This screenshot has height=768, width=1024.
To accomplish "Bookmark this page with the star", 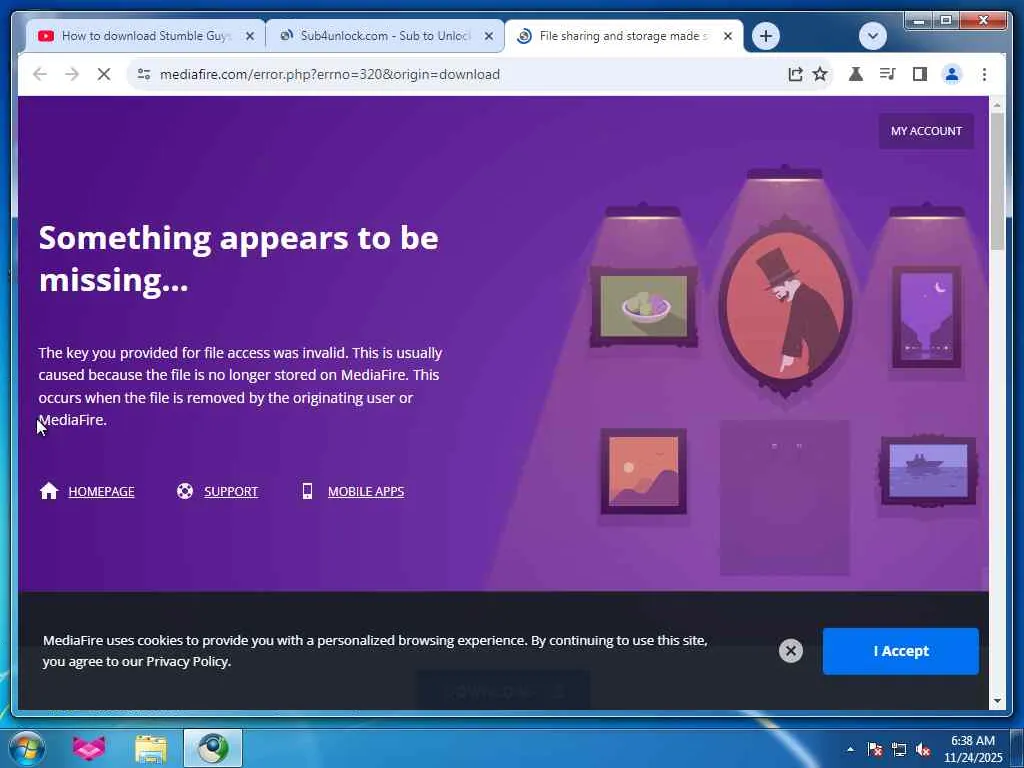I will pos(820,74).
